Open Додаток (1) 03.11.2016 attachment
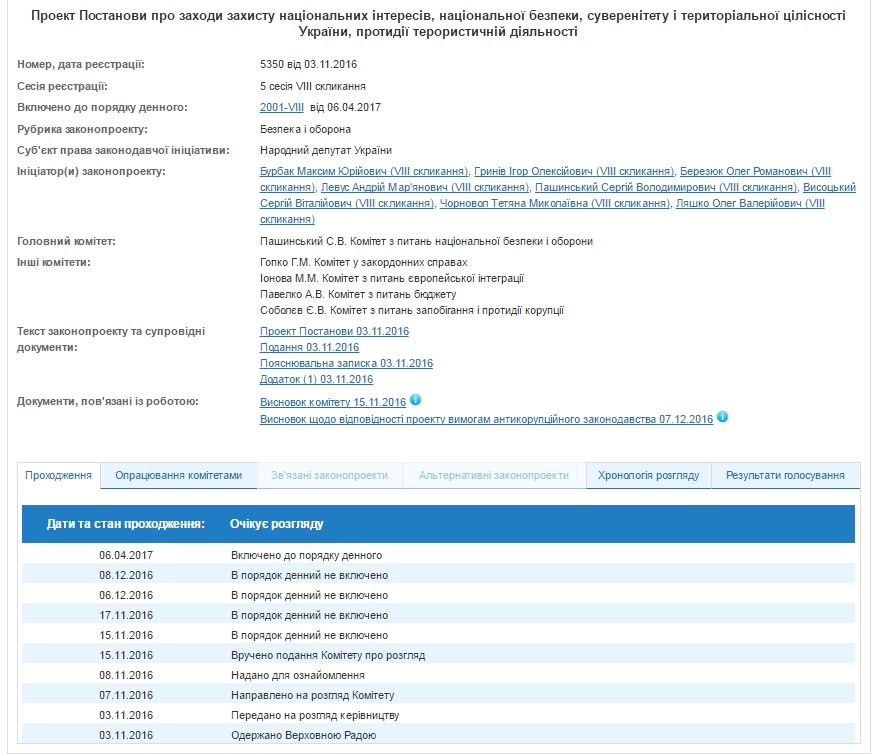 click(316, 380)
